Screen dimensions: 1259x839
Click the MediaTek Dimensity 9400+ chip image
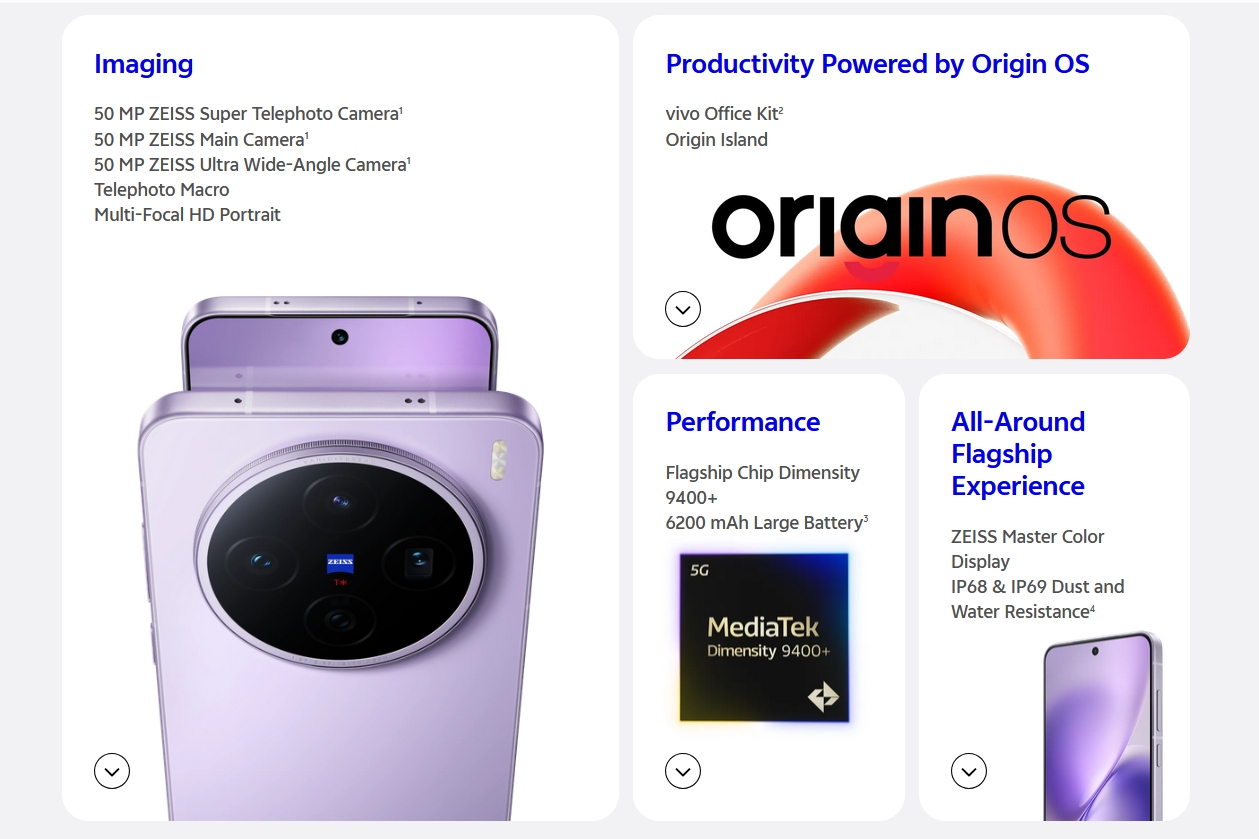(x=764, y=636)
